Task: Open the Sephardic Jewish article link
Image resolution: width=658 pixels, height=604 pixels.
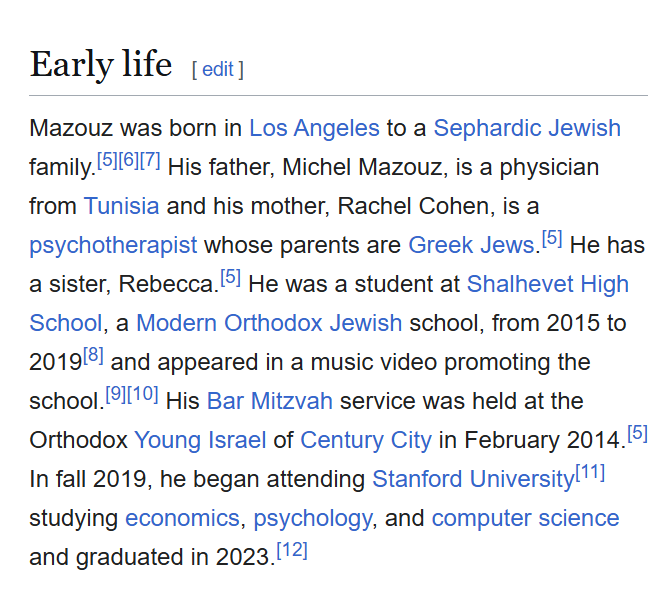Action: 527,128
